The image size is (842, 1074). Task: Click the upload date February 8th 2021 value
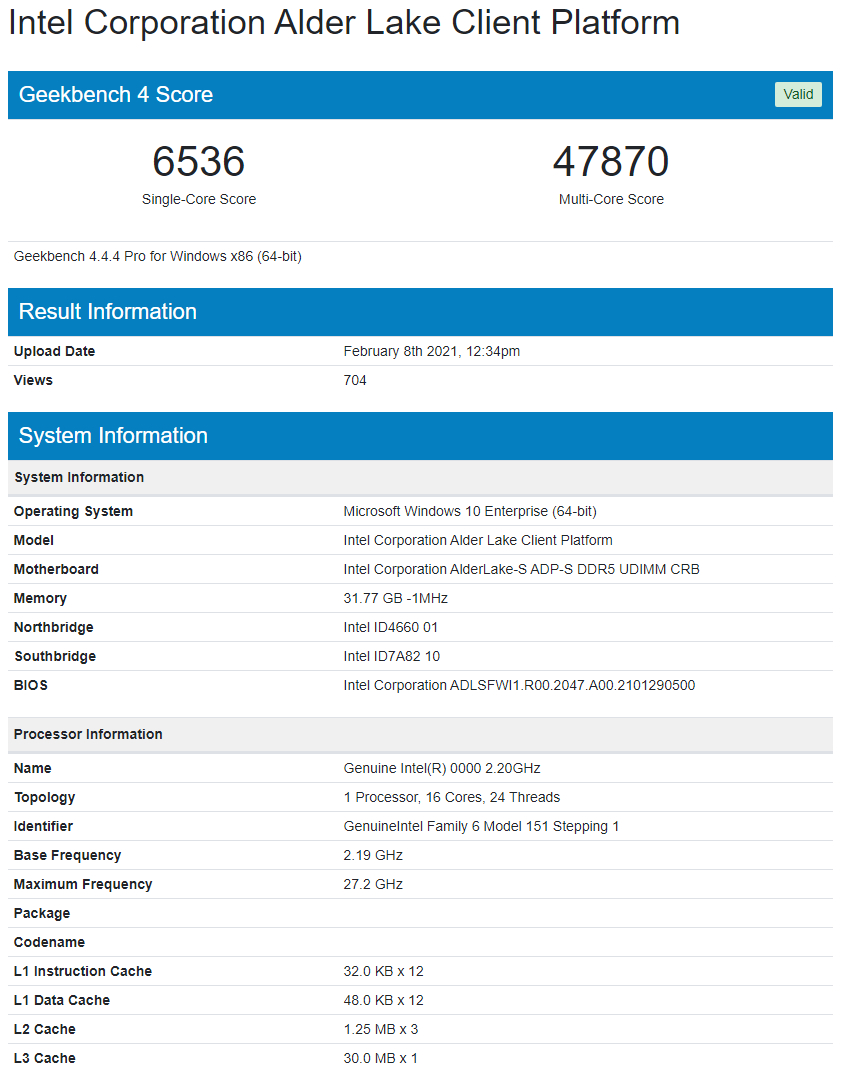pos(432,351)
